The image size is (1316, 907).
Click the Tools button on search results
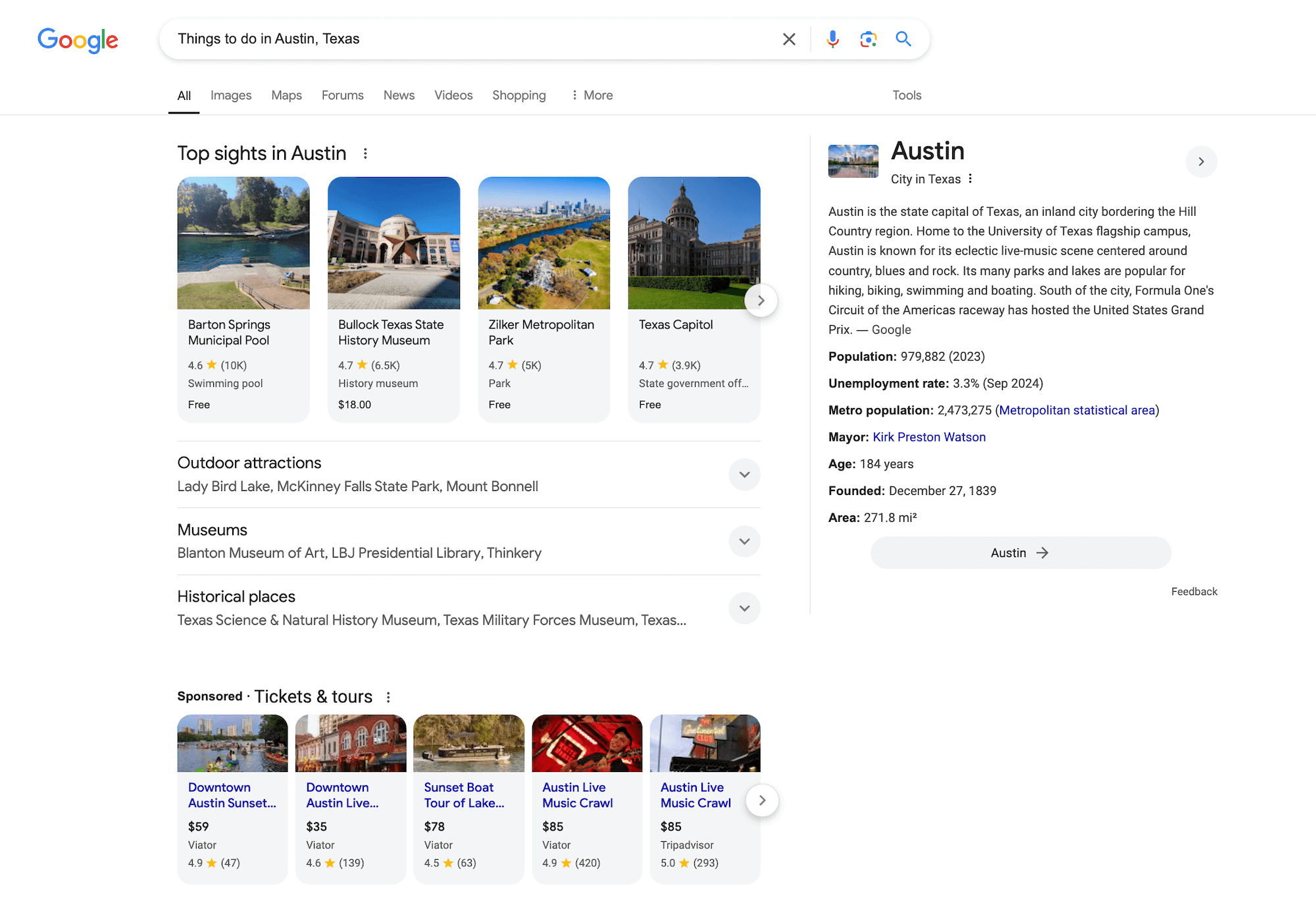point(905,95)
